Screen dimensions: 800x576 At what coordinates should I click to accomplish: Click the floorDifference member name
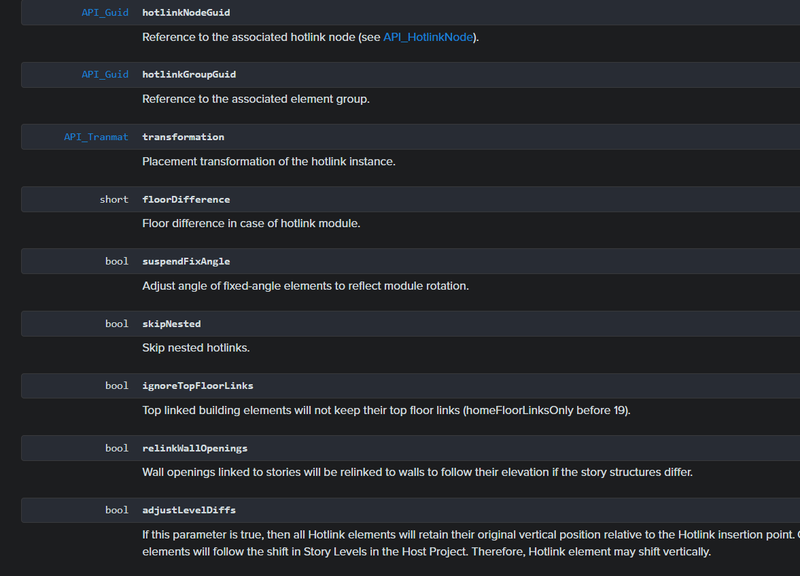coord(186,199)
